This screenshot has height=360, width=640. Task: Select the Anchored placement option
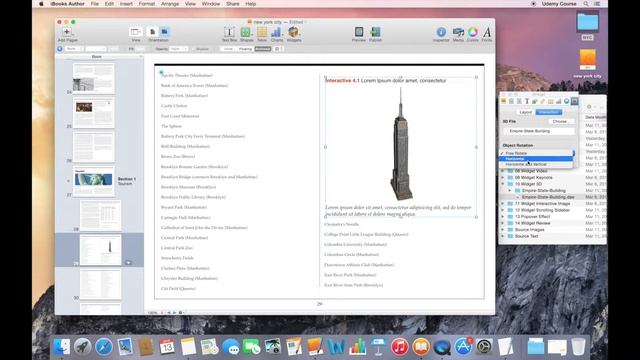[262, 49]
